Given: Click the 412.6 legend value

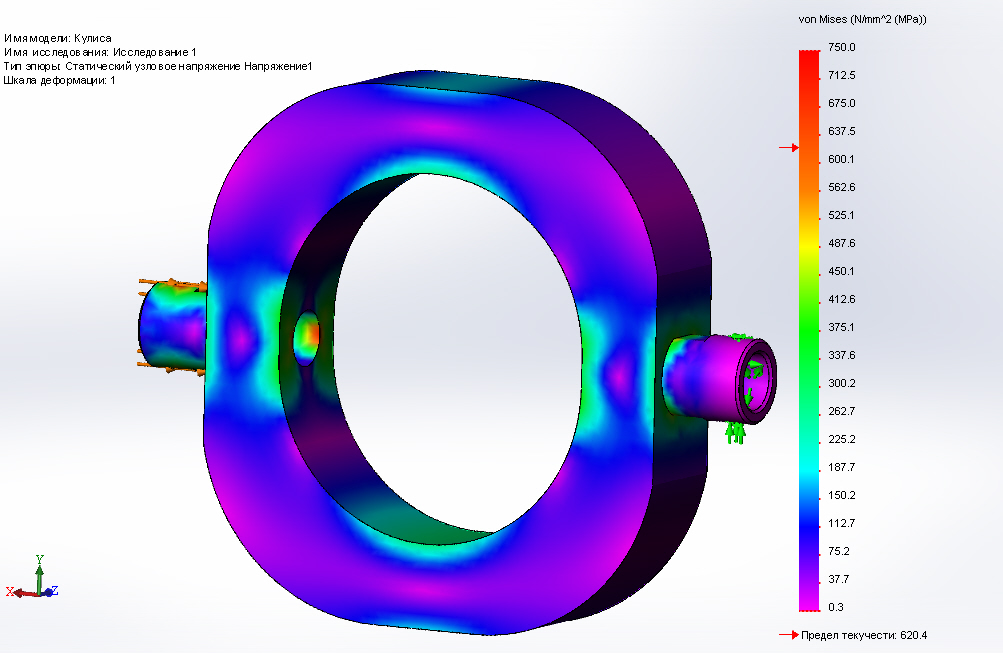Looking at the screenshot, I should (x=841, y=299).
